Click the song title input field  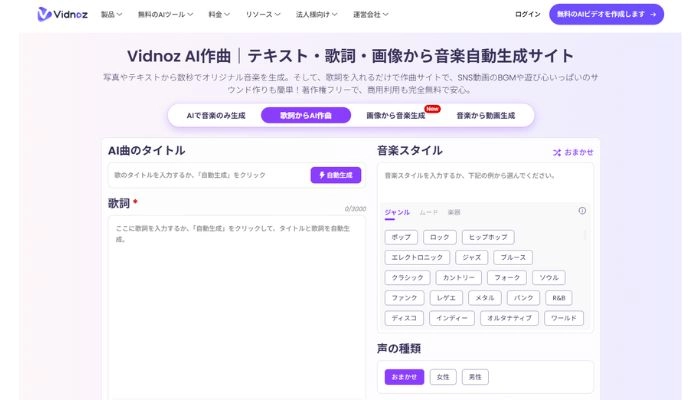click(208, 175)
